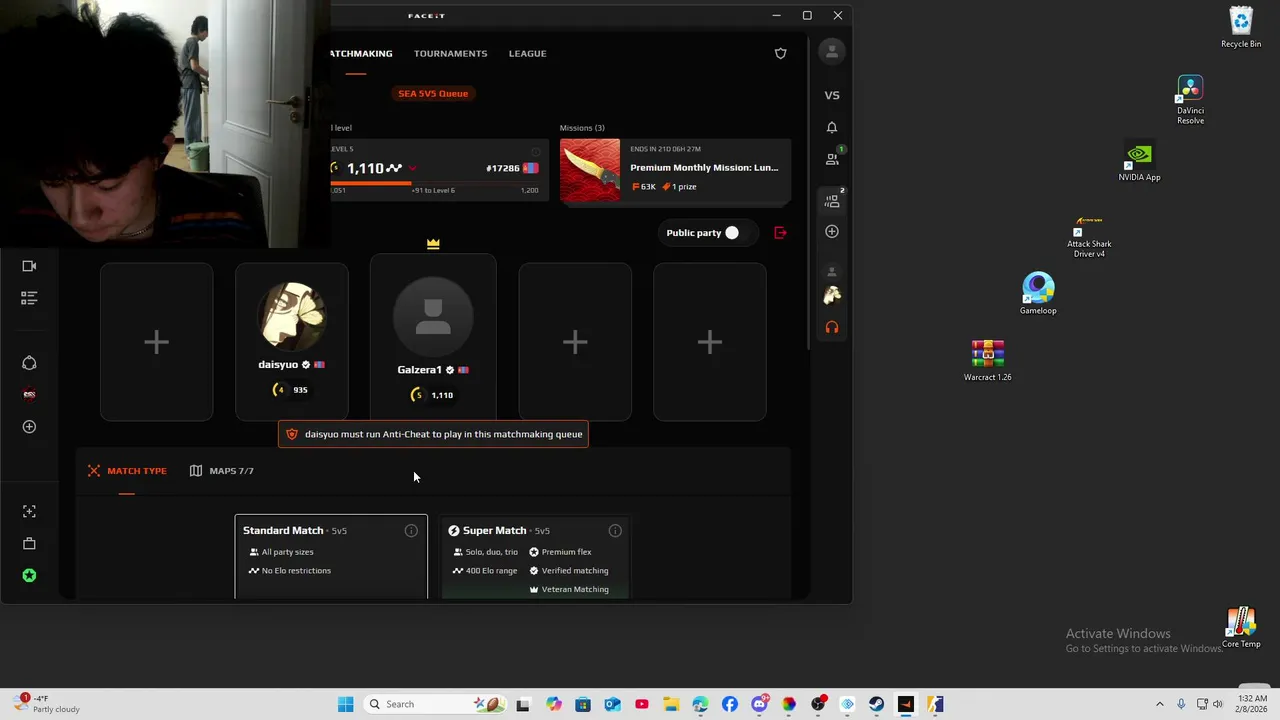Leave party with the red exit icon
This screenshot has width=1280, height=720.
click(x=781, y=233)
